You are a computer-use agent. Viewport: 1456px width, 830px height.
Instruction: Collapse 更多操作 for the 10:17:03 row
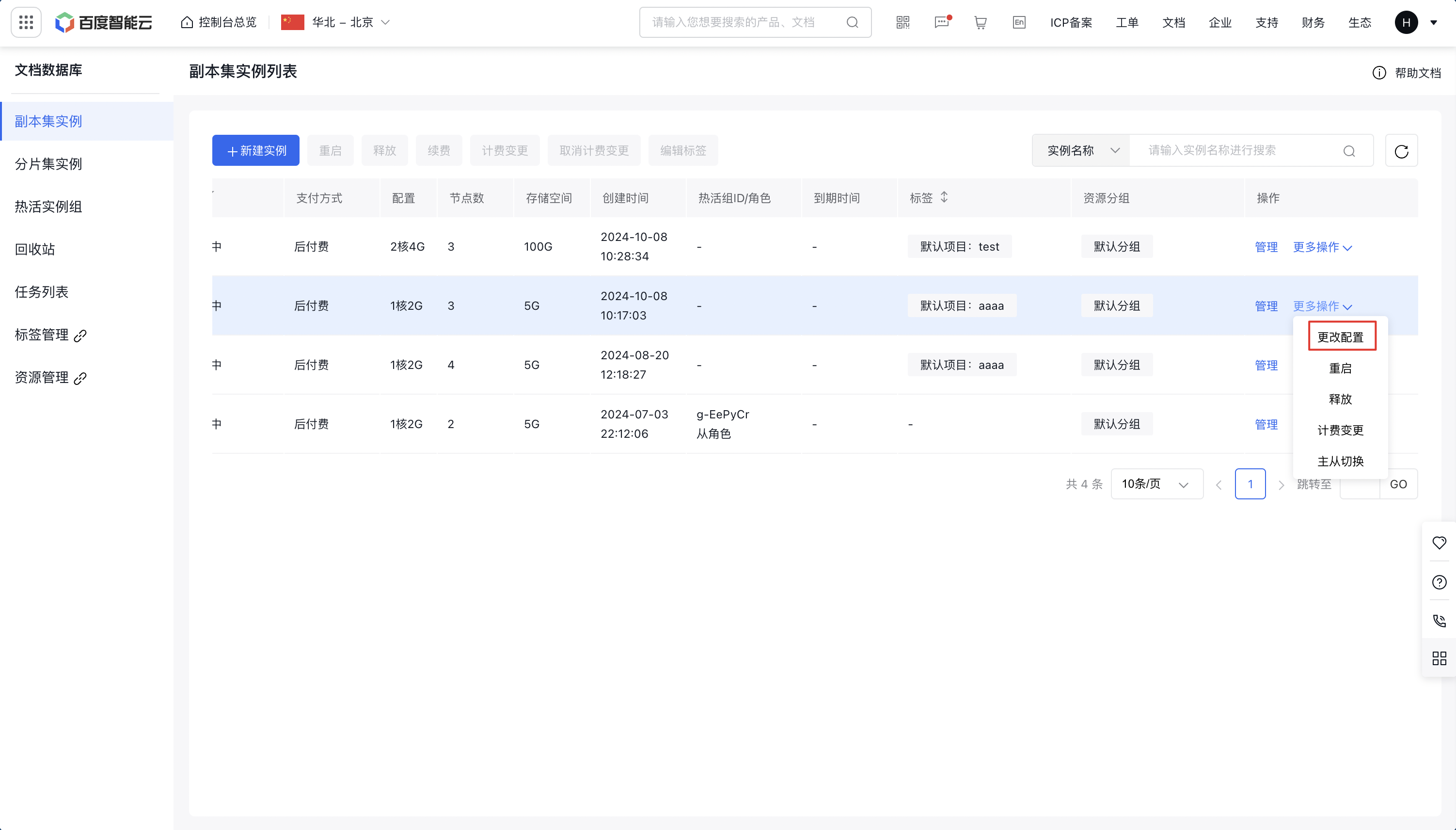pos(1322,306)
